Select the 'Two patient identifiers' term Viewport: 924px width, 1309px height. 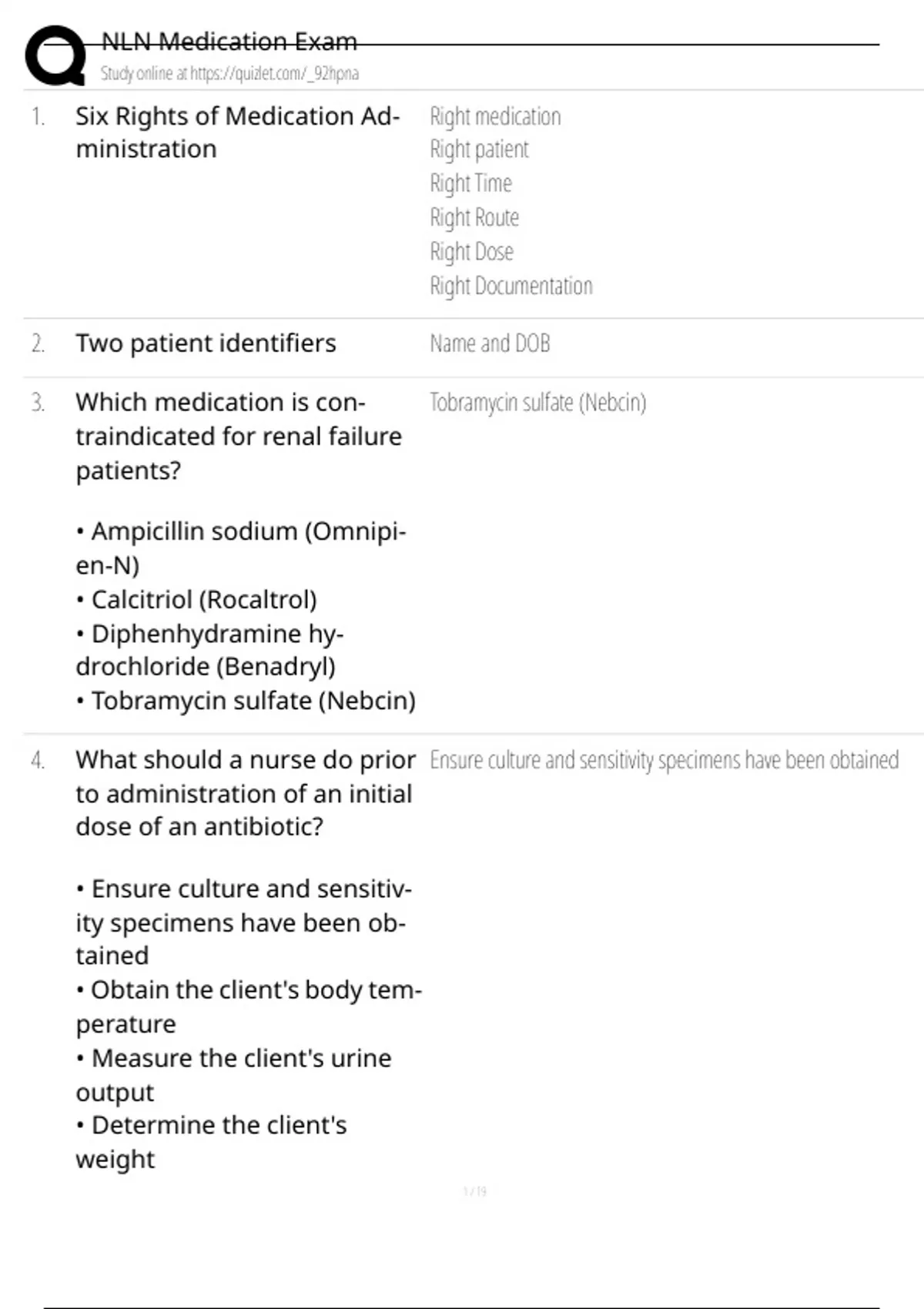pyautogui.click(x=206, y=343)
